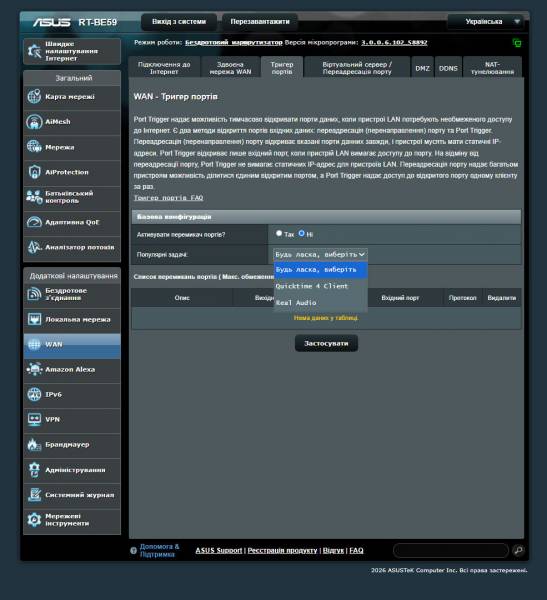Viewport: 547px width, 600px height.
Task: Click the footer search input field
Action: (451, 550)
